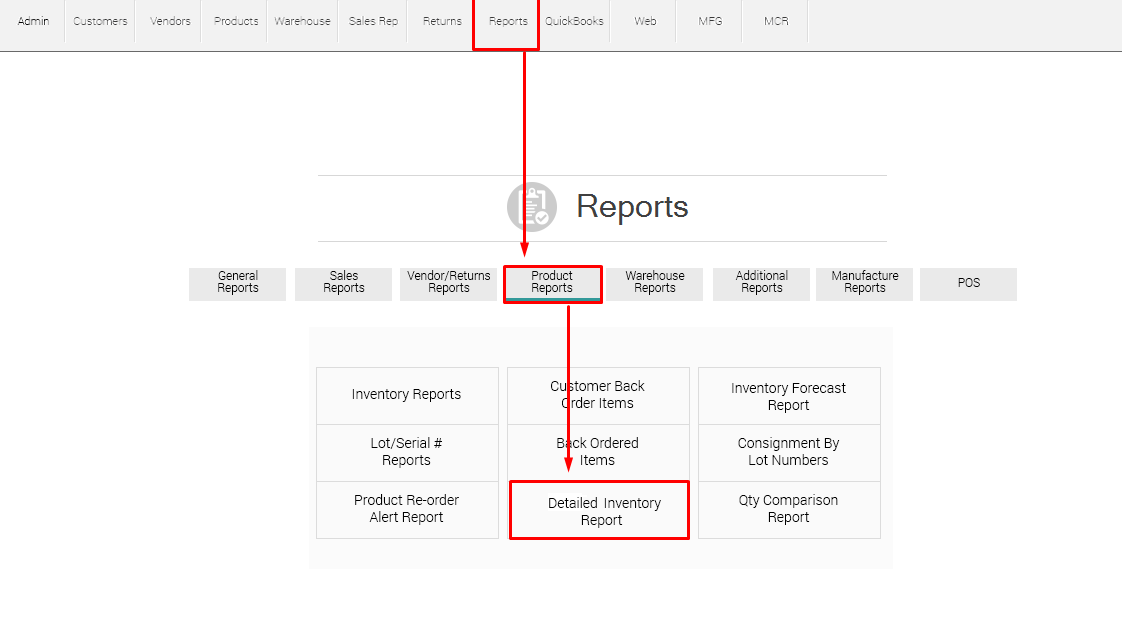Open the Warehouse menu
This screenshot has height=623, width=1122.
(x=302, y=20)
